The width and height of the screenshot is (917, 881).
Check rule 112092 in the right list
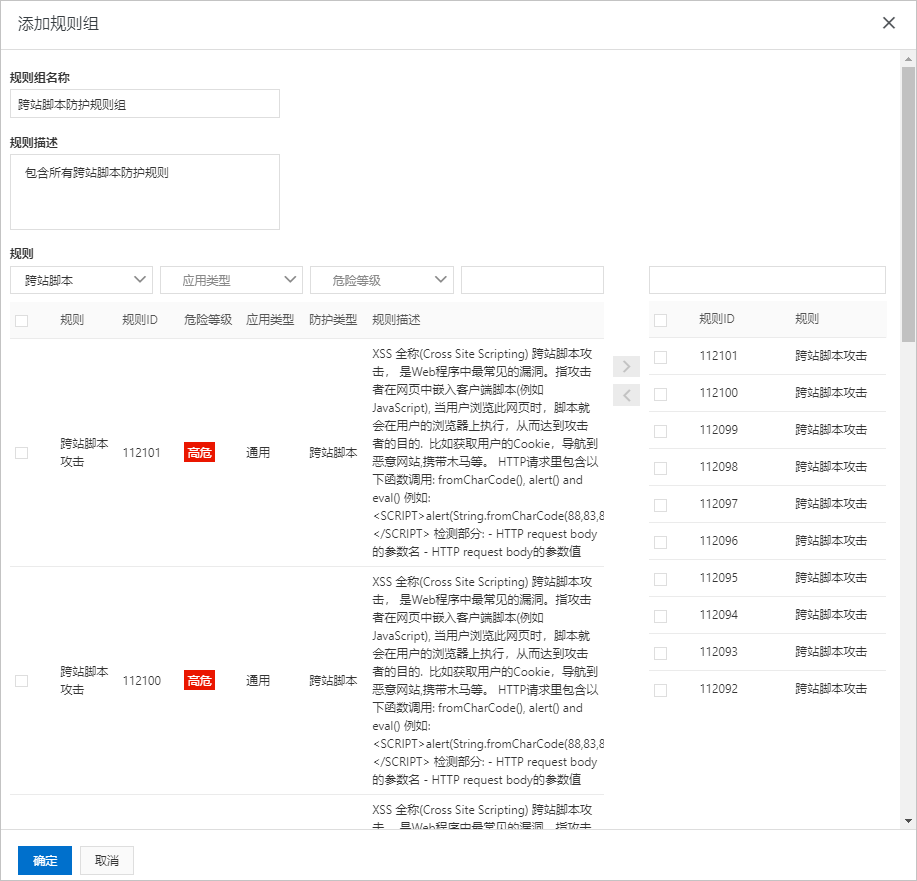point(660,690)
